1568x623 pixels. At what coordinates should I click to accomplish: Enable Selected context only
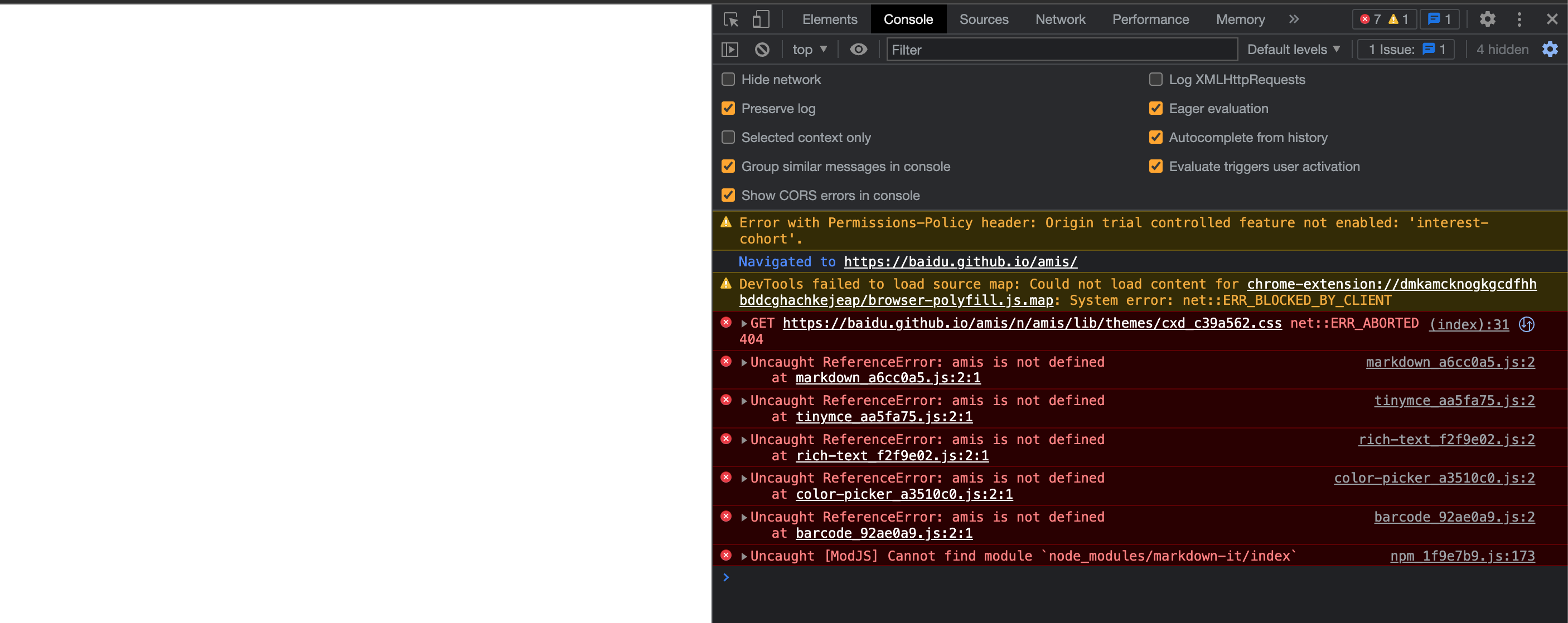click(x=728, y=138)
